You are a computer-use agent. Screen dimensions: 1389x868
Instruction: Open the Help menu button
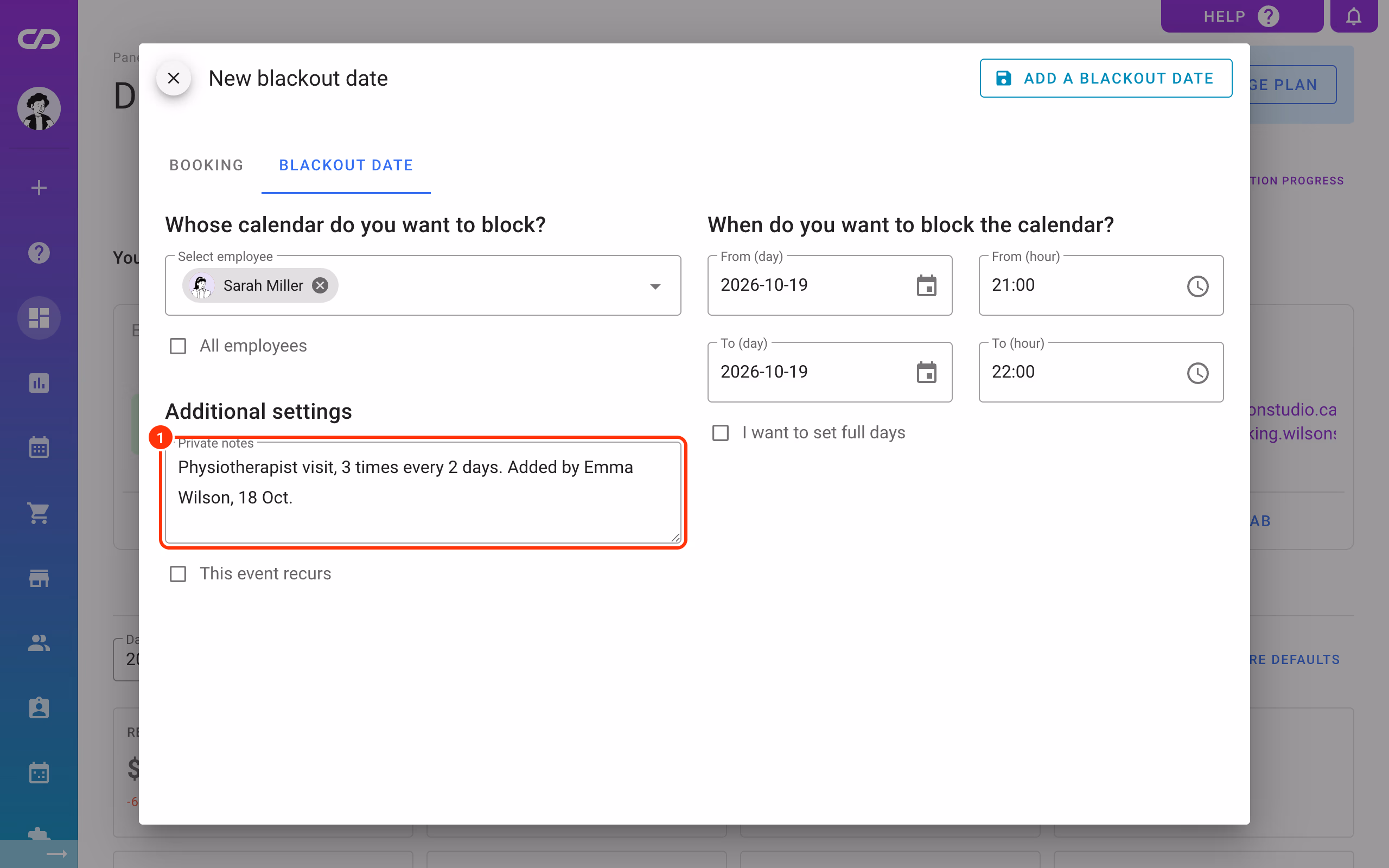tap(1241, 16)
